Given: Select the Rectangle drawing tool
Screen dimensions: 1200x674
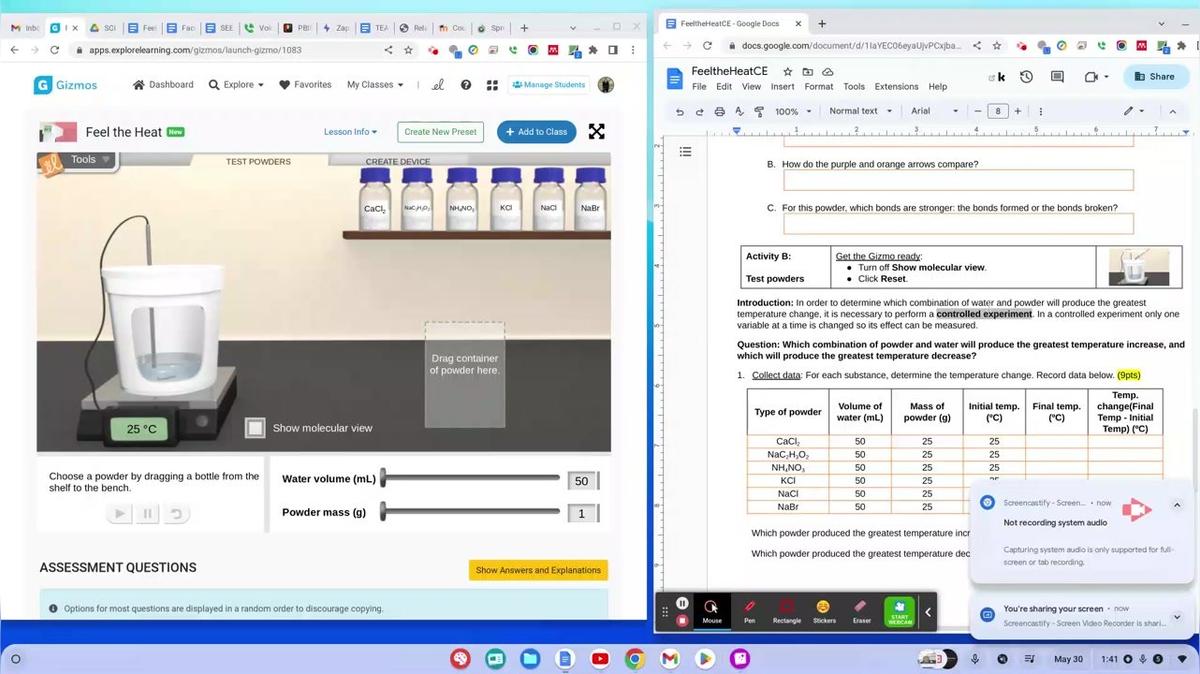Looking at the screenshot, I should tap(786, 610).
